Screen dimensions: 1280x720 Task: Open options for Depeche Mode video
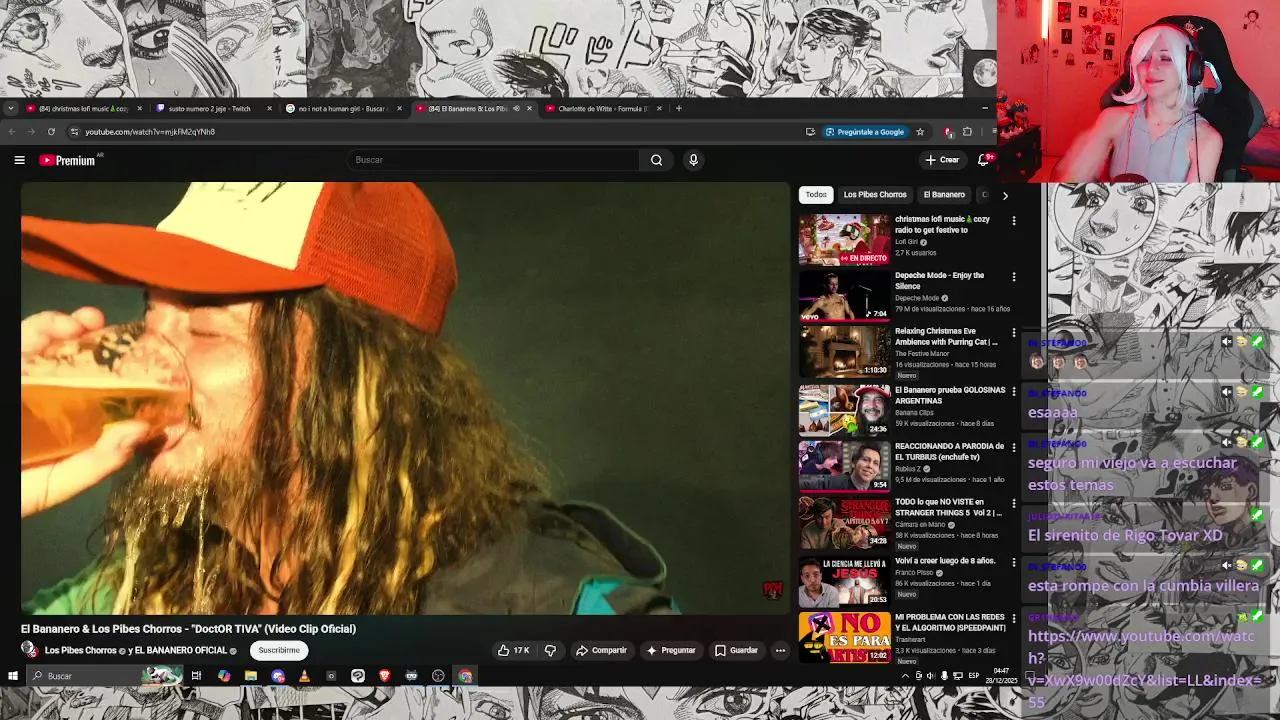click(x=1013, y=276)
